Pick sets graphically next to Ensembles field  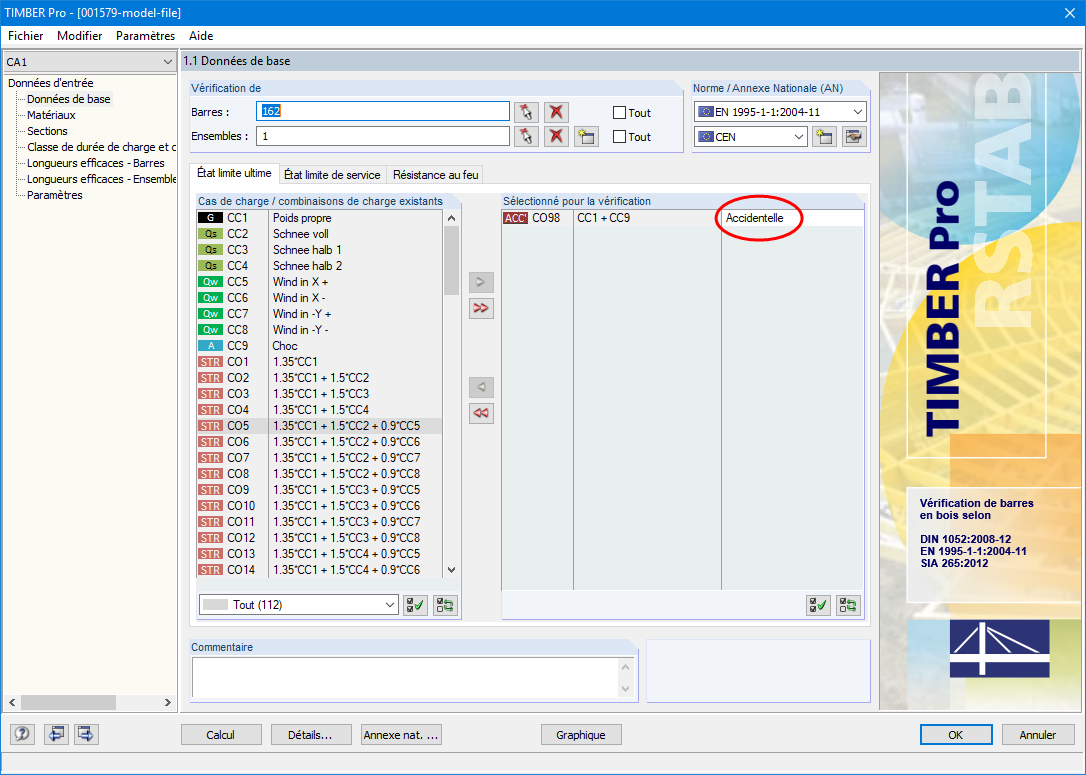(x=526, y=136)
